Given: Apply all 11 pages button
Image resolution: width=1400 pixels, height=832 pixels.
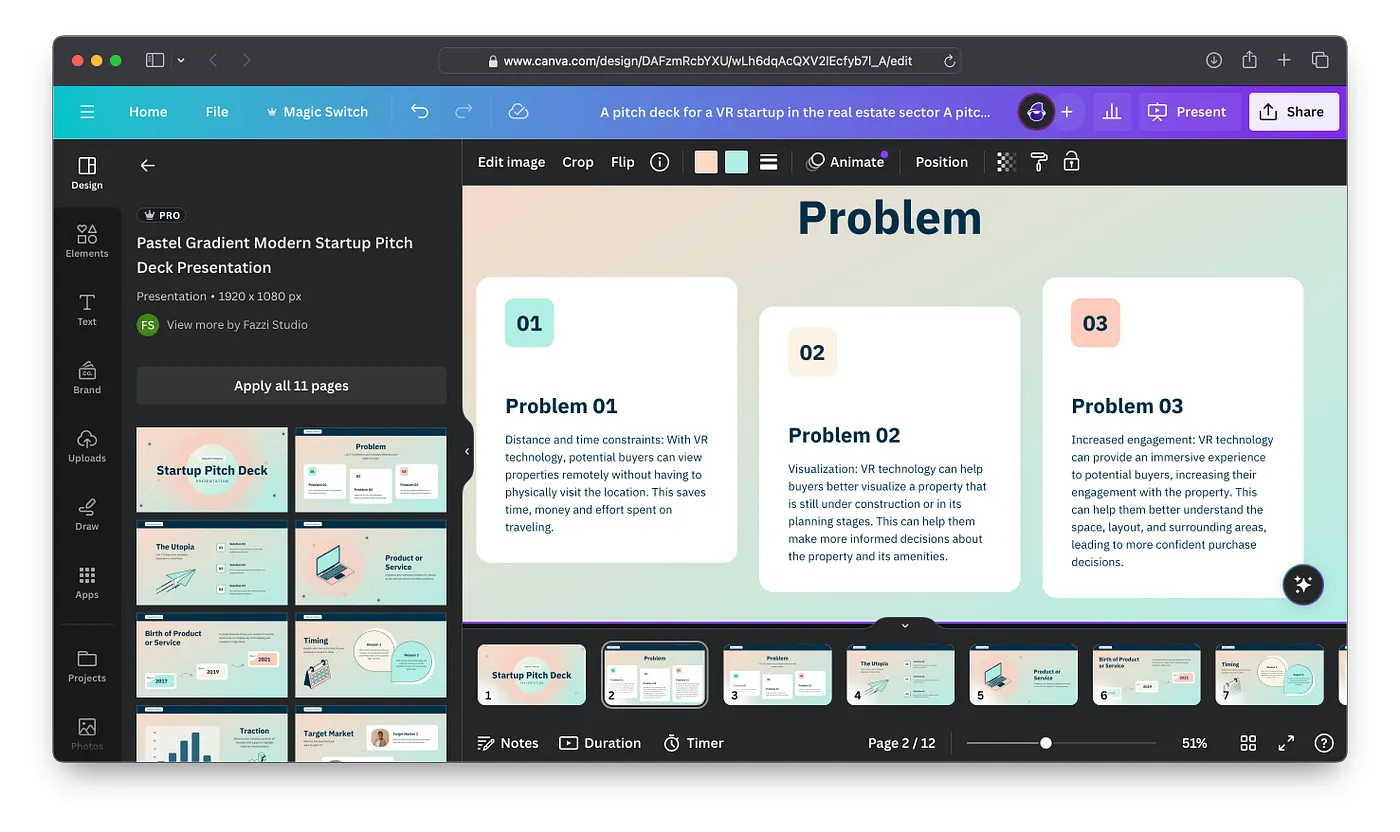Looking at the screenshot, I should pyautogui.click(x=291, y=386).
